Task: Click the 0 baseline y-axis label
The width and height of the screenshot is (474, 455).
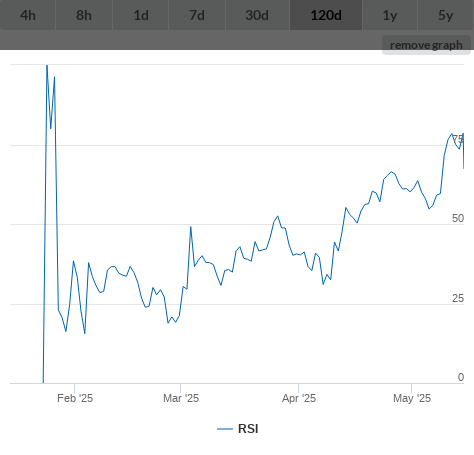Action: [x=461, y=377]
